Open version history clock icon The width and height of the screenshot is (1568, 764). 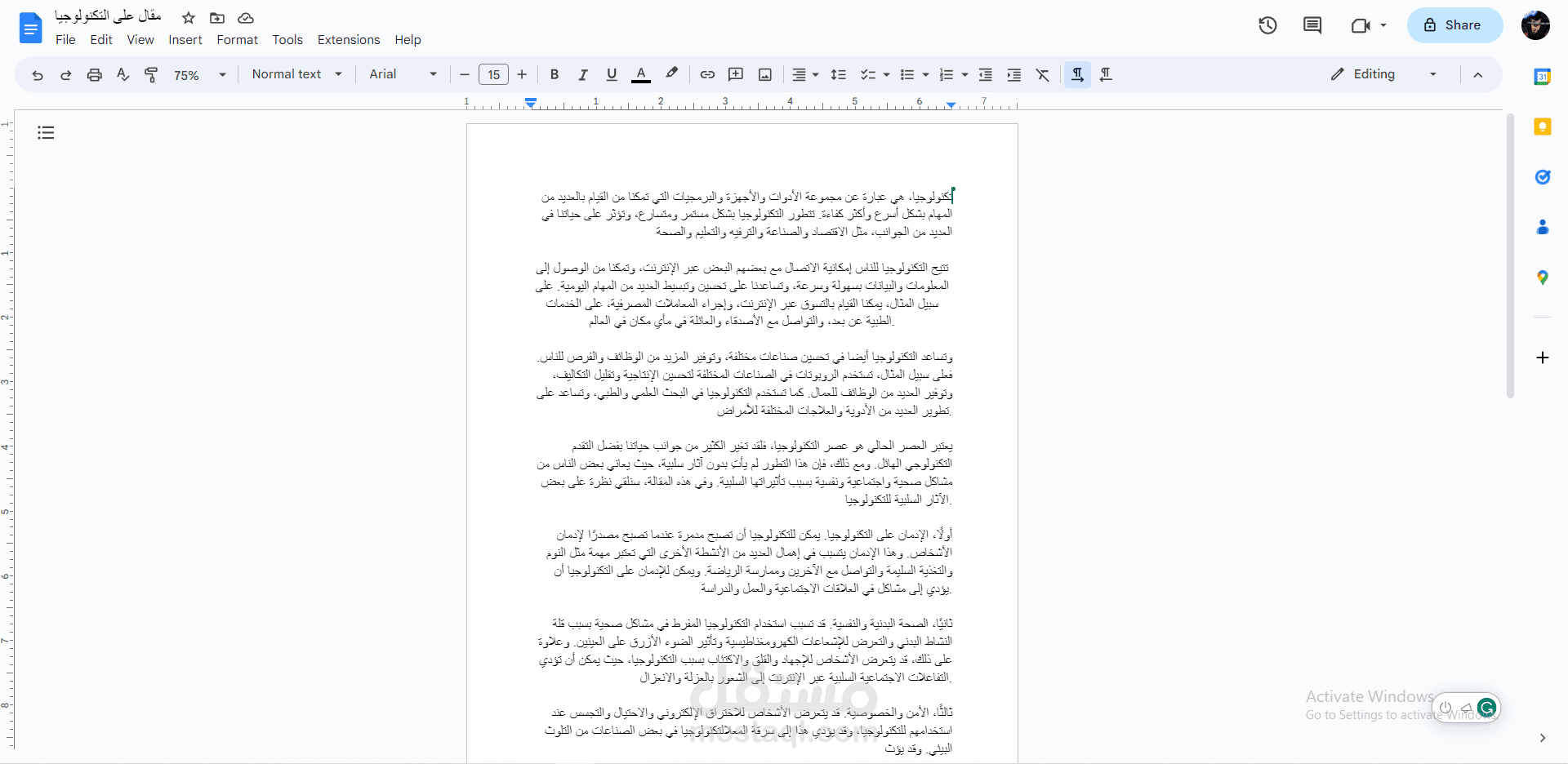tap(1267, 25)
